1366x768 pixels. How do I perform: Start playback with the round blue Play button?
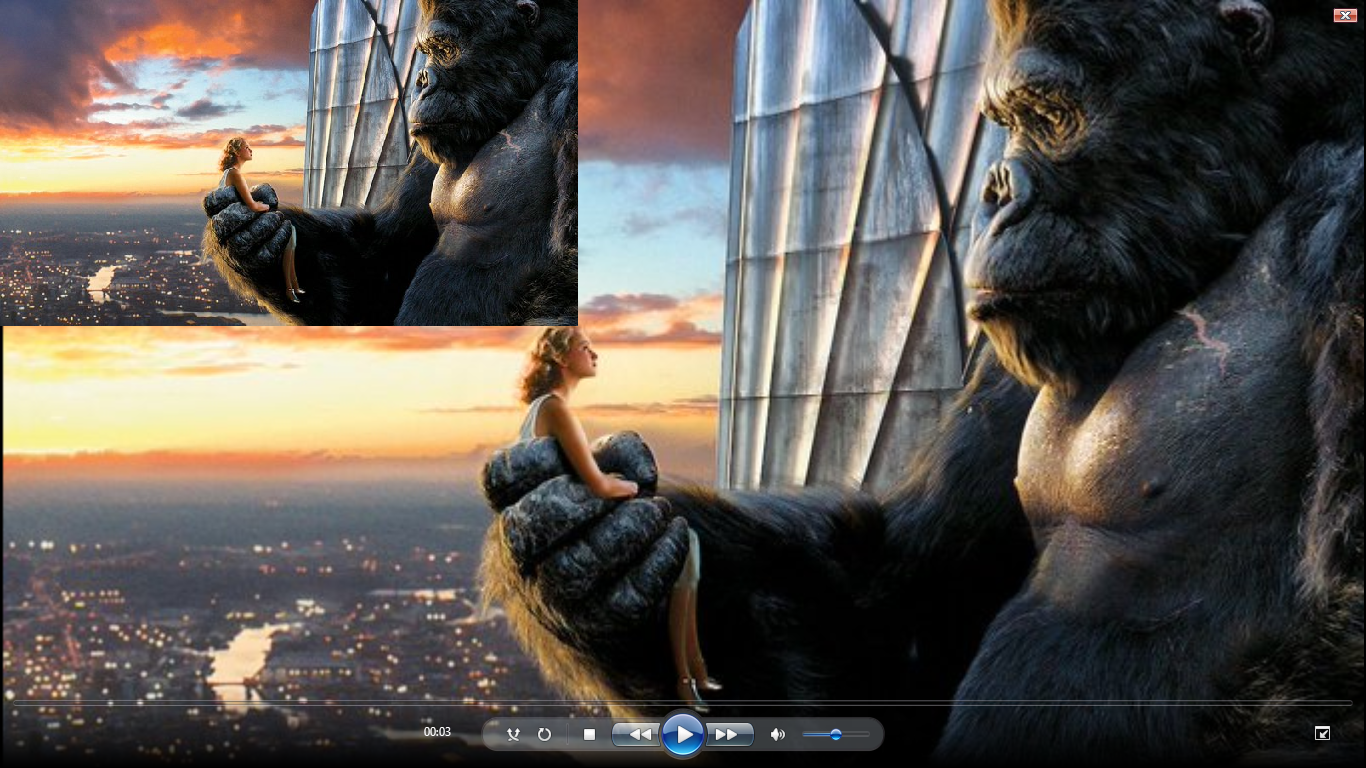pyautogui.click(x=684, y=734)
